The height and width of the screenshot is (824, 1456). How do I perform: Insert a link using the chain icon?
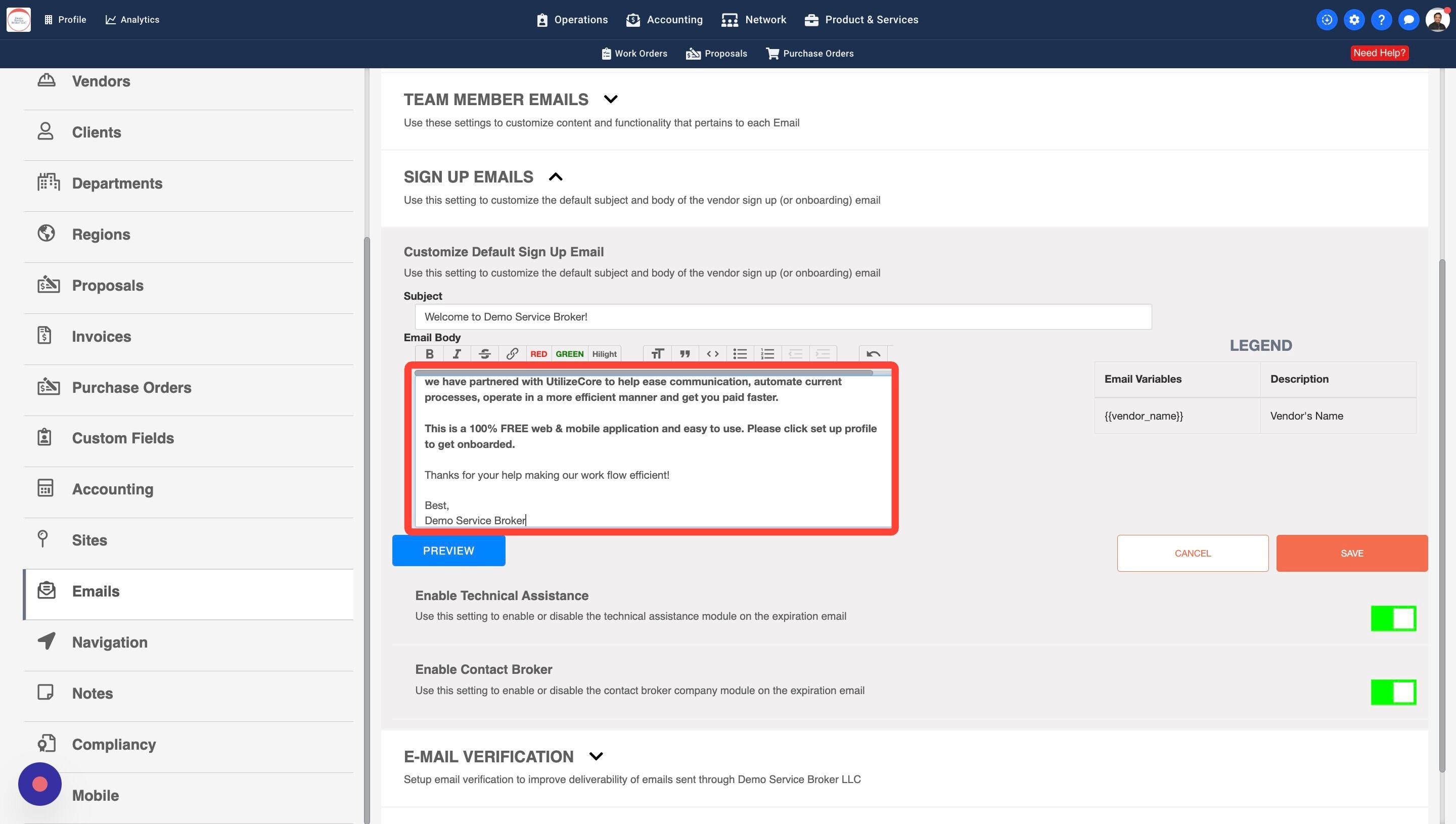[x=512, y=354]
